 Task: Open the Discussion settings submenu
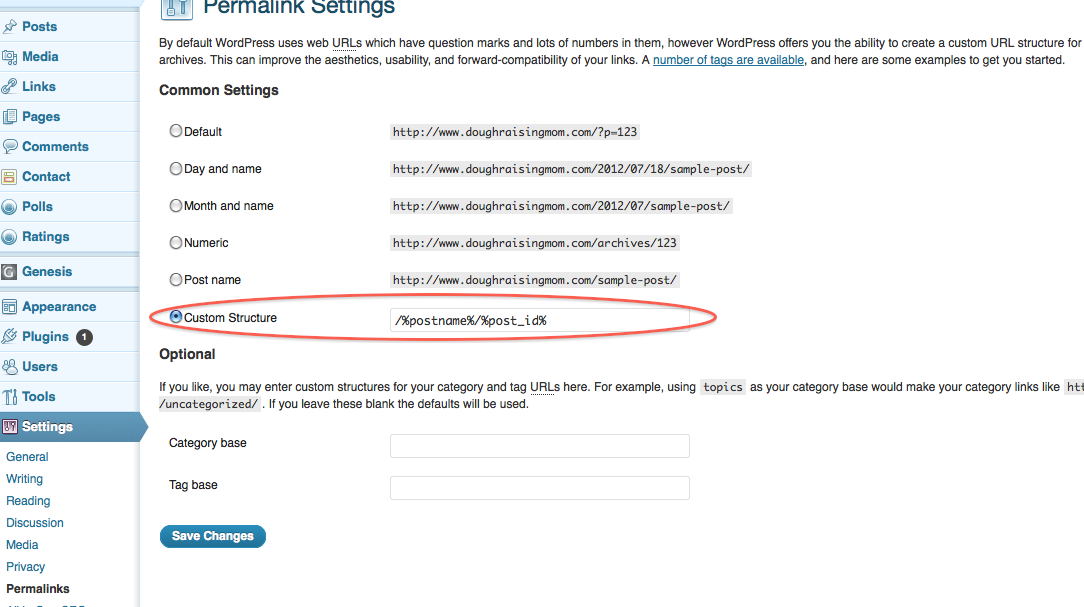[35, 523]
